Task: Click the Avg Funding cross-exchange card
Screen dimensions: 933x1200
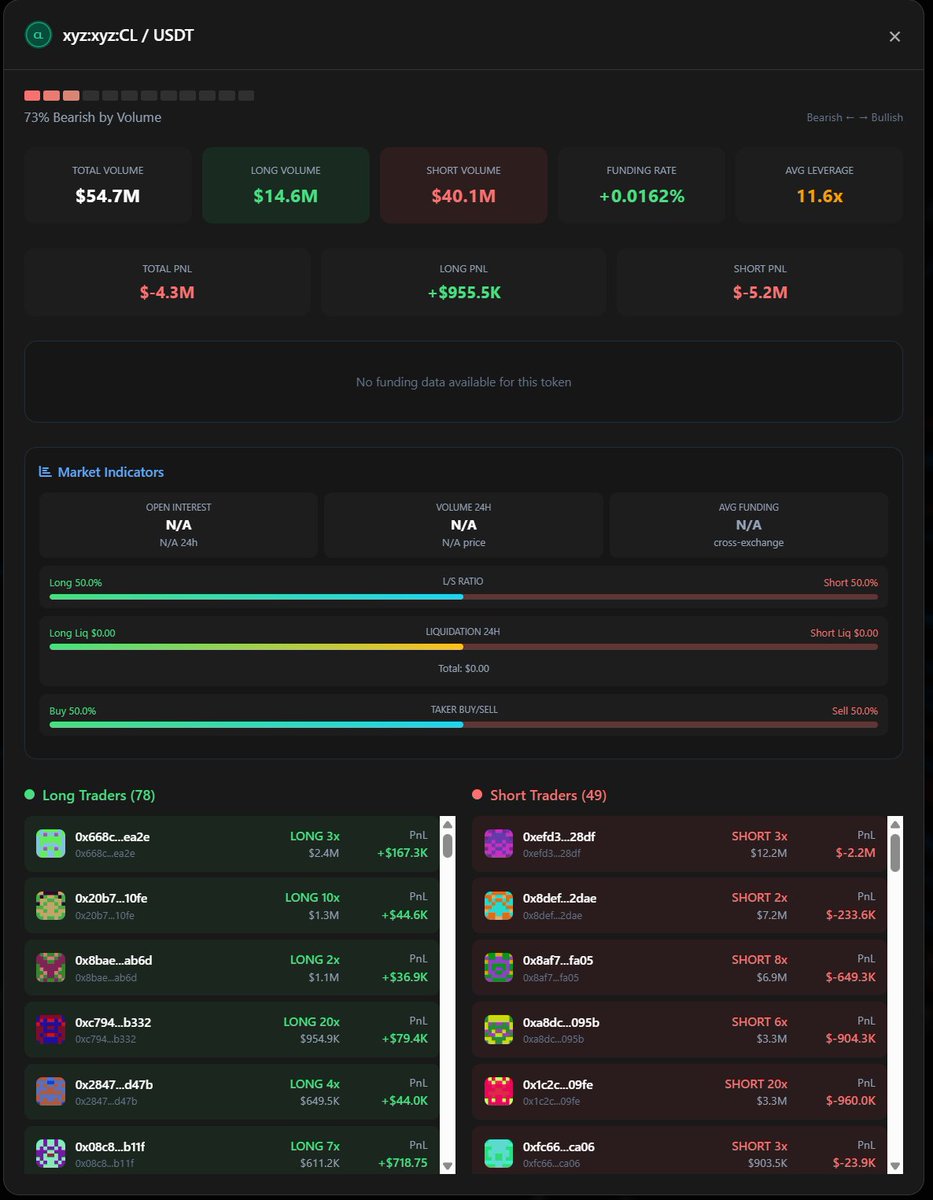Action: 749,525
